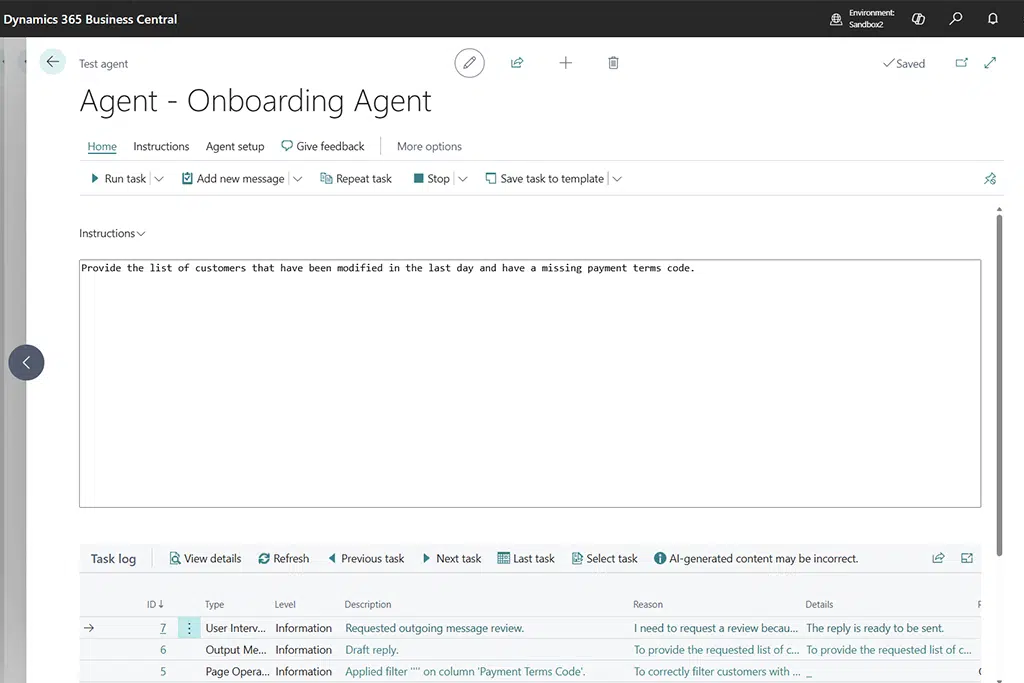Click the dark round left-chevron side button

pos(26,362)
